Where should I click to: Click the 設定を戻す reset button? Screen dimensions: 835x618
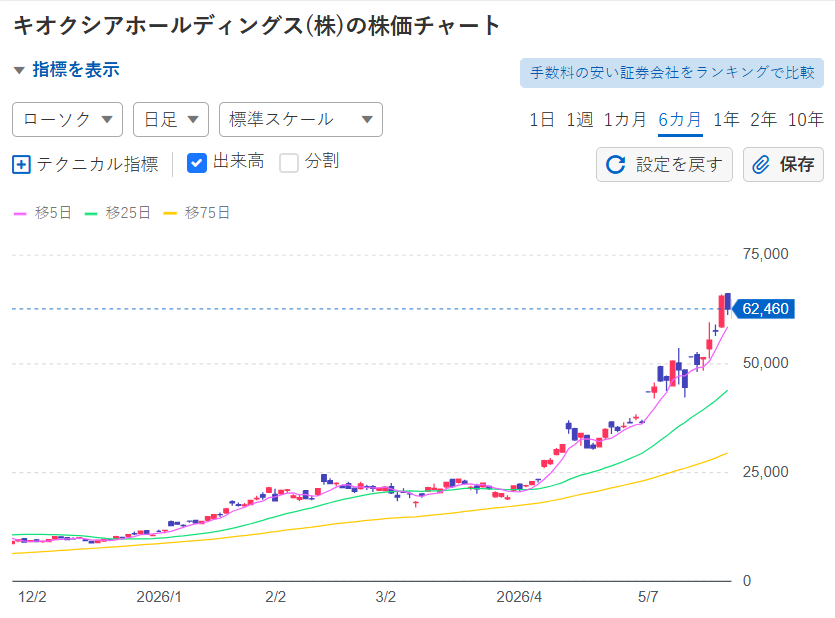[664, 164]
